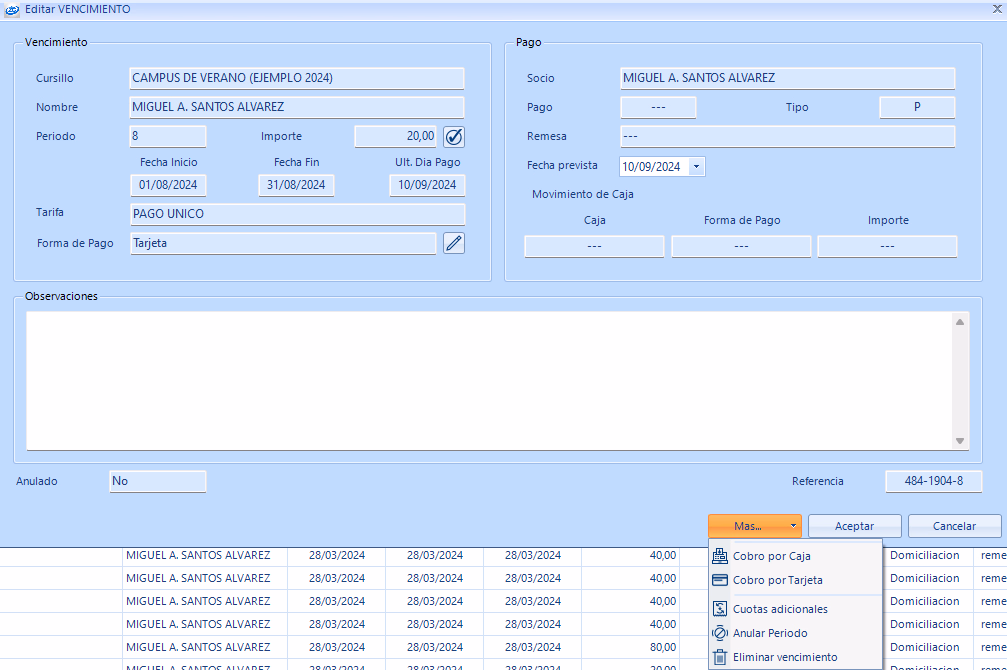Click the pencil icon beside Forma de Pago
1007x670 pixels.
point(454,243)
